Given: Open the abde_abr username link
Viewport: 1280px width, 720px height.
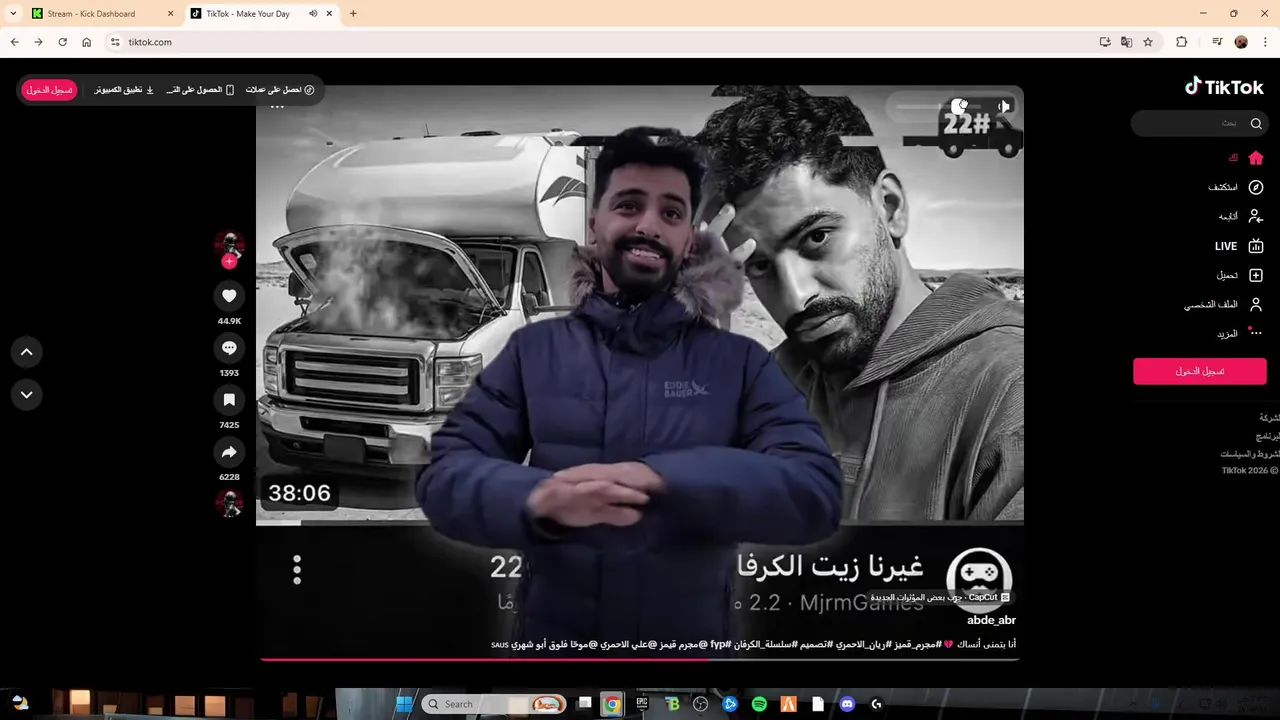Looking at the screenshot, I should click(991, 620).
